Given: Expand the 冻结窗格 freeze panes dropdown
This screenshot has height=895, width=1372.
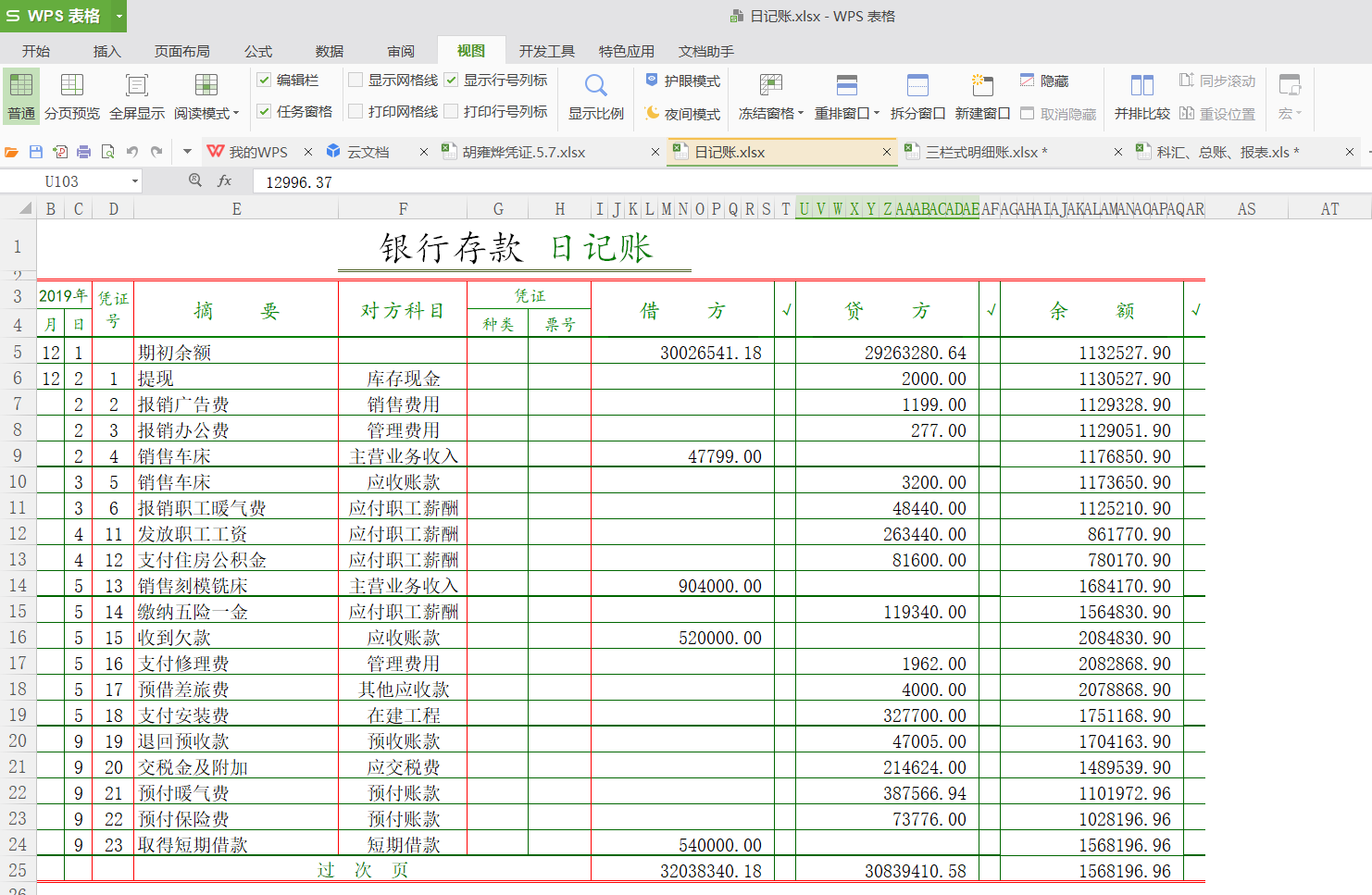Looking at the screenshot, I should tap(800, 114).
